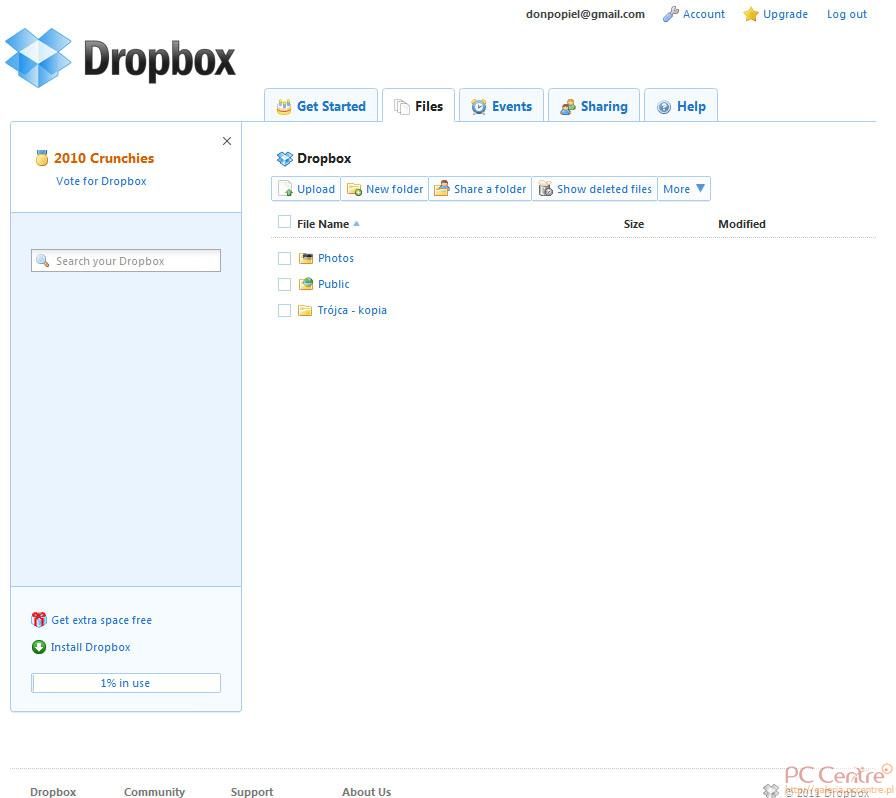
Task: Open the More dropdown menu
Action: [684, 189]
